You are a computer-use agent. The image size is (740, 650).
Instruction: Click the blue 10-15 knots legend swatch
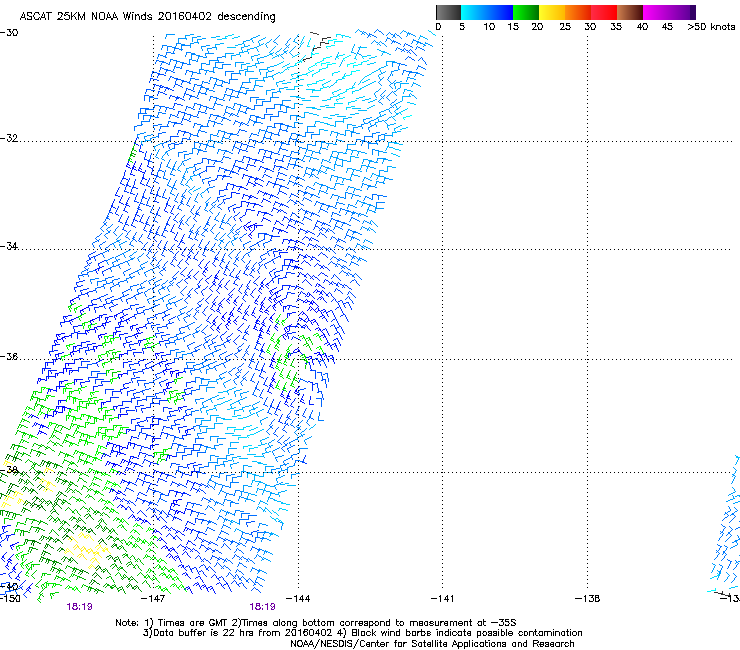(500, 12)
